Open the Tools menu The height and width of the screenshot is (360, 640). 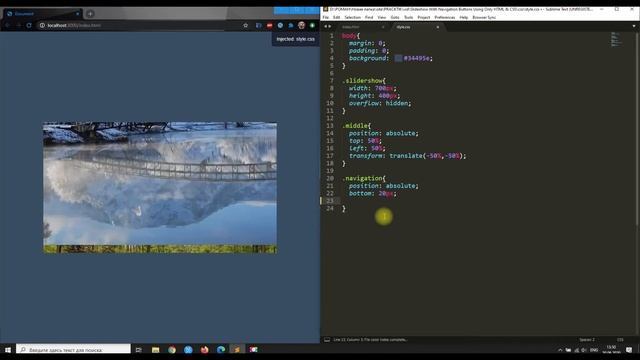point(409,18)
